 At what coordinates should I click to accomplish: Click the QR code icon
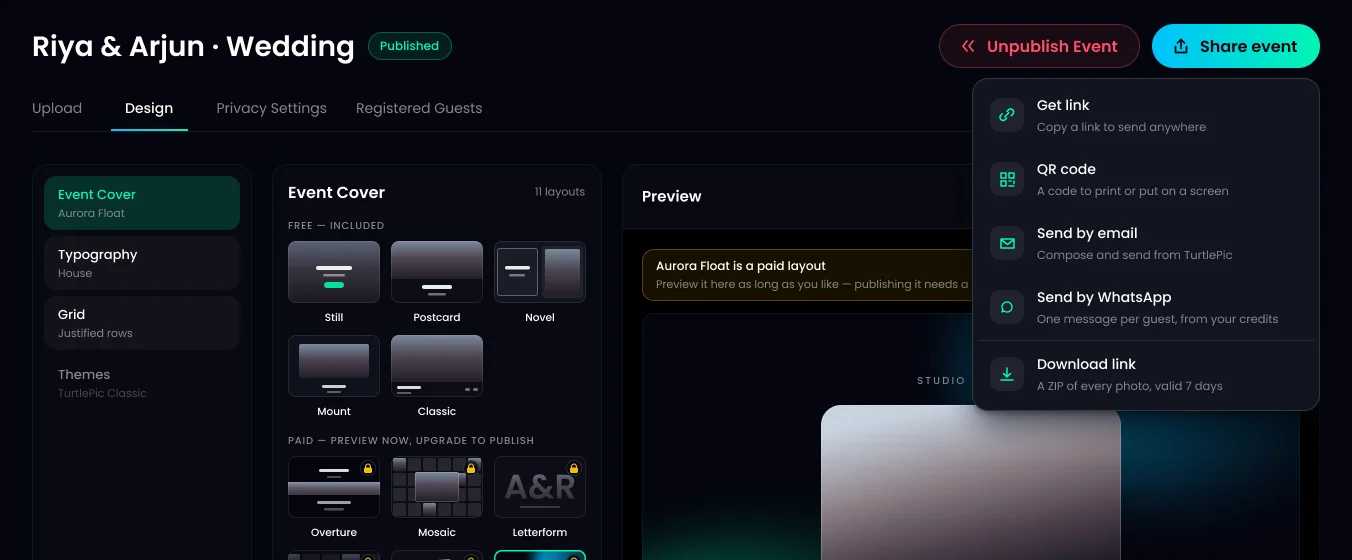click(1007, 179)
